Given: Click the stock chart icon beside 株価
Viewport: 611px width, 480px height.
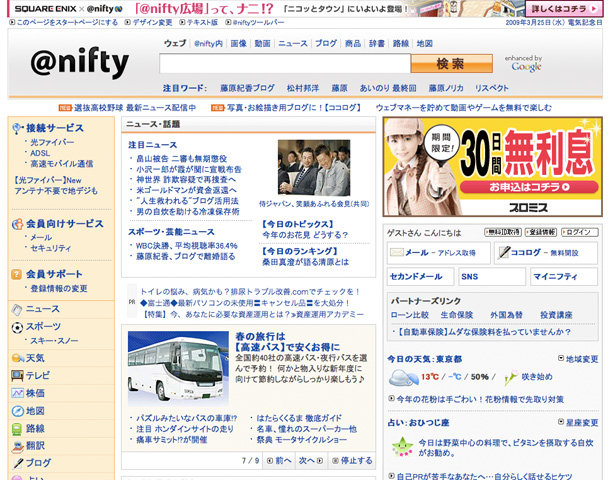Looking at the screenshot, I should click(x=17, y=394).
